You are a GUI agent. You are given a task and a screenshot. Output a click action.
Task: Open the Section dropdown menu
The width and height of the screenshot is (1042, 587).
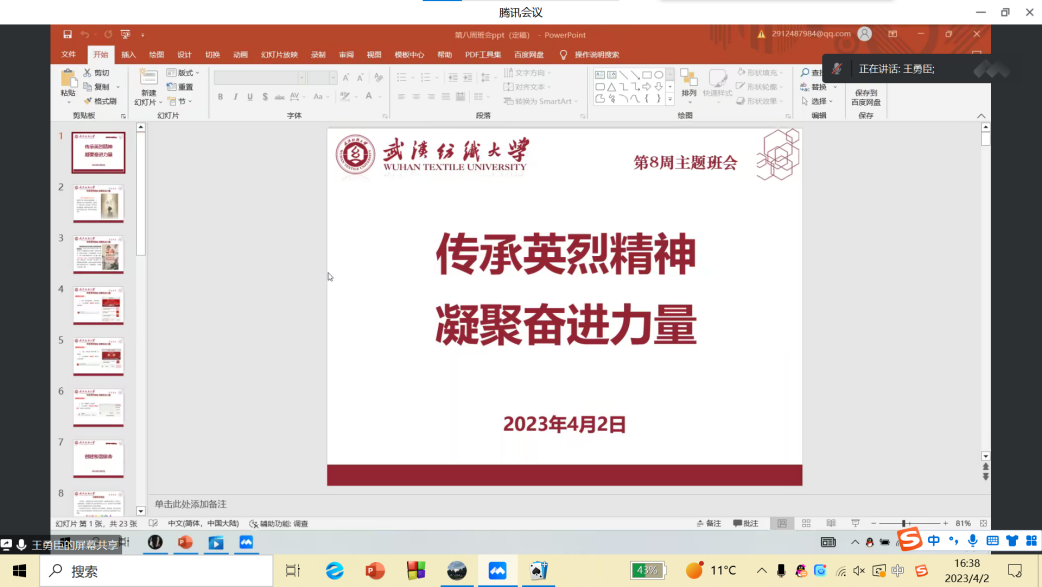180,101
